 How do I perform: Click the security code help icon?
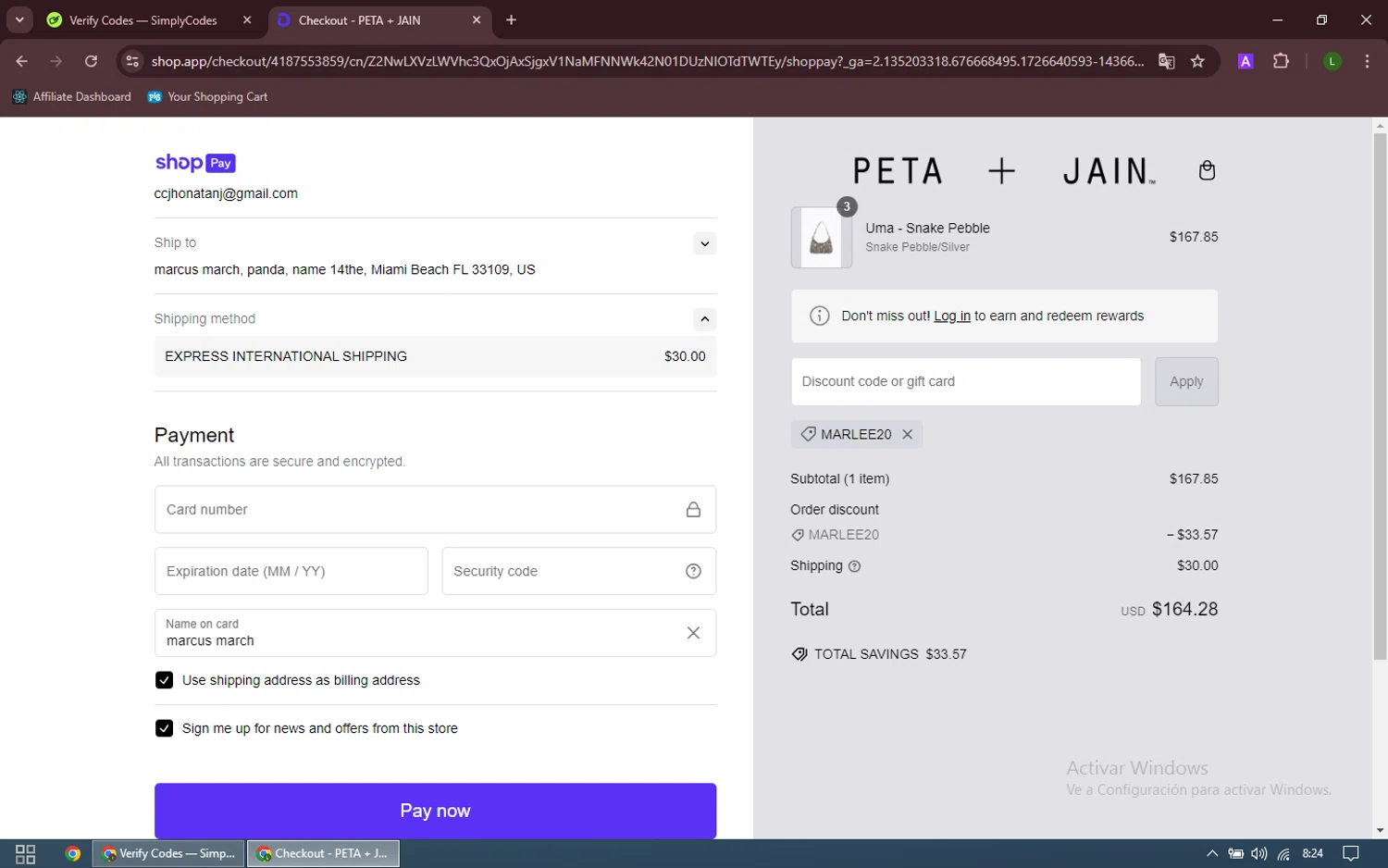coord(693,571)
